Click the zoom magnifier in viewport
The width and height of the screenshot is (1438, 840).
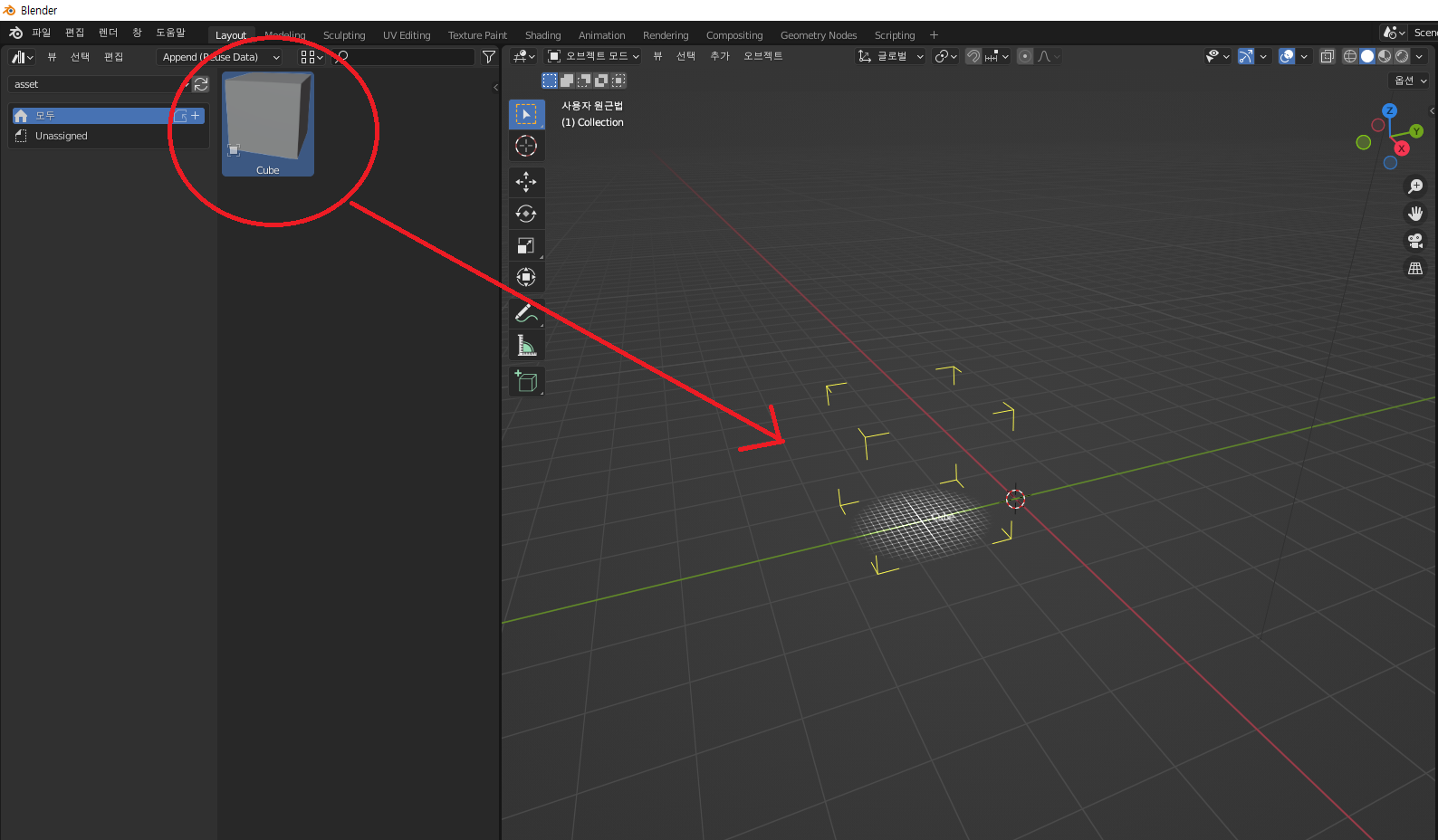tap(1415, 186)
